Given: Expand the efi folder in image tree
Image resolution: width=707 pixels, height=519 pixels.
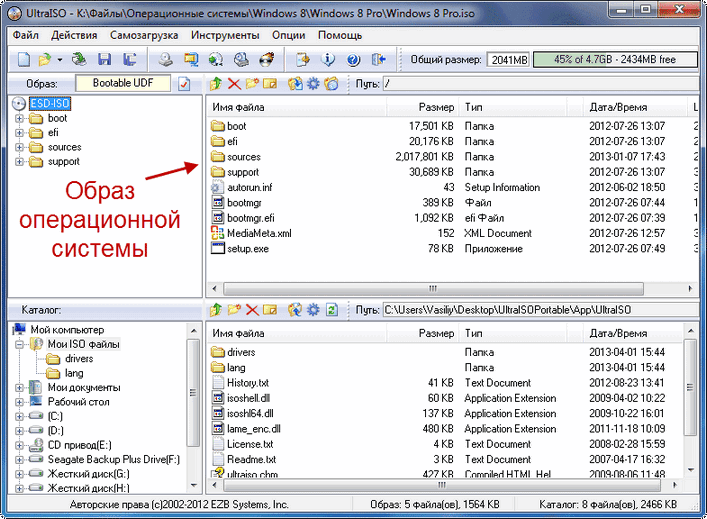Looking at the screenshot, I should coord(19,133).
